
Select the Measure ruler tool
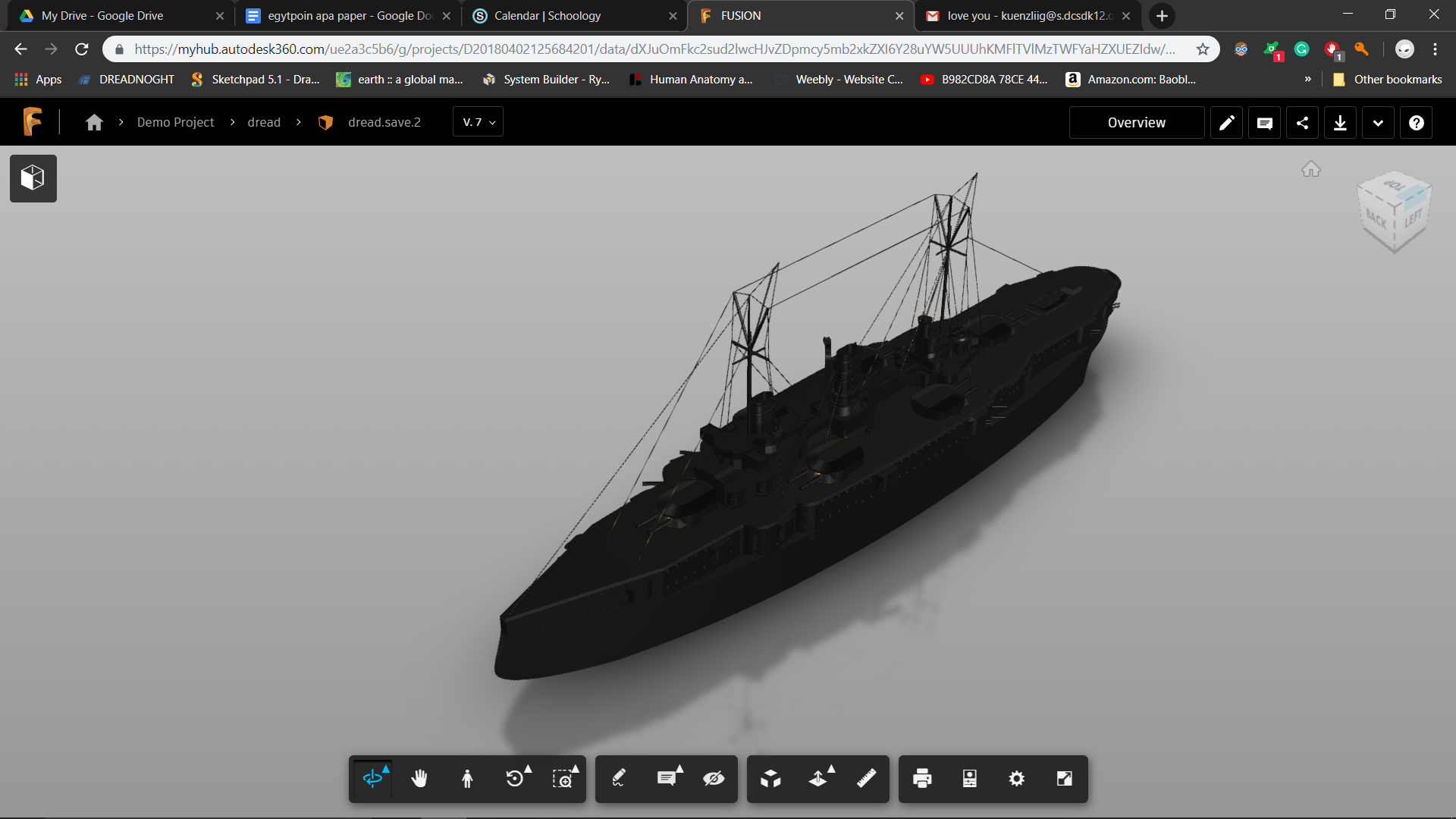[866, 779]
